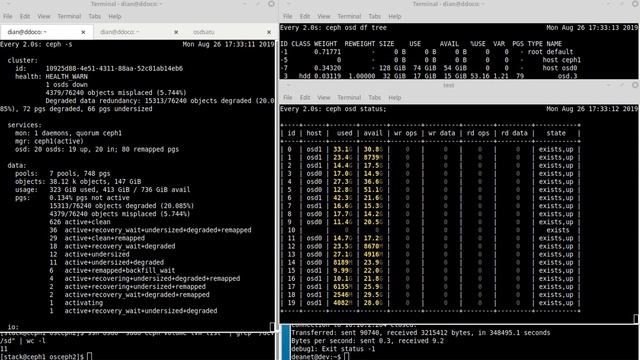Click the %USE column header
Image resolution: width=640 pixels, height=360 pixels.
coord(478,44)
